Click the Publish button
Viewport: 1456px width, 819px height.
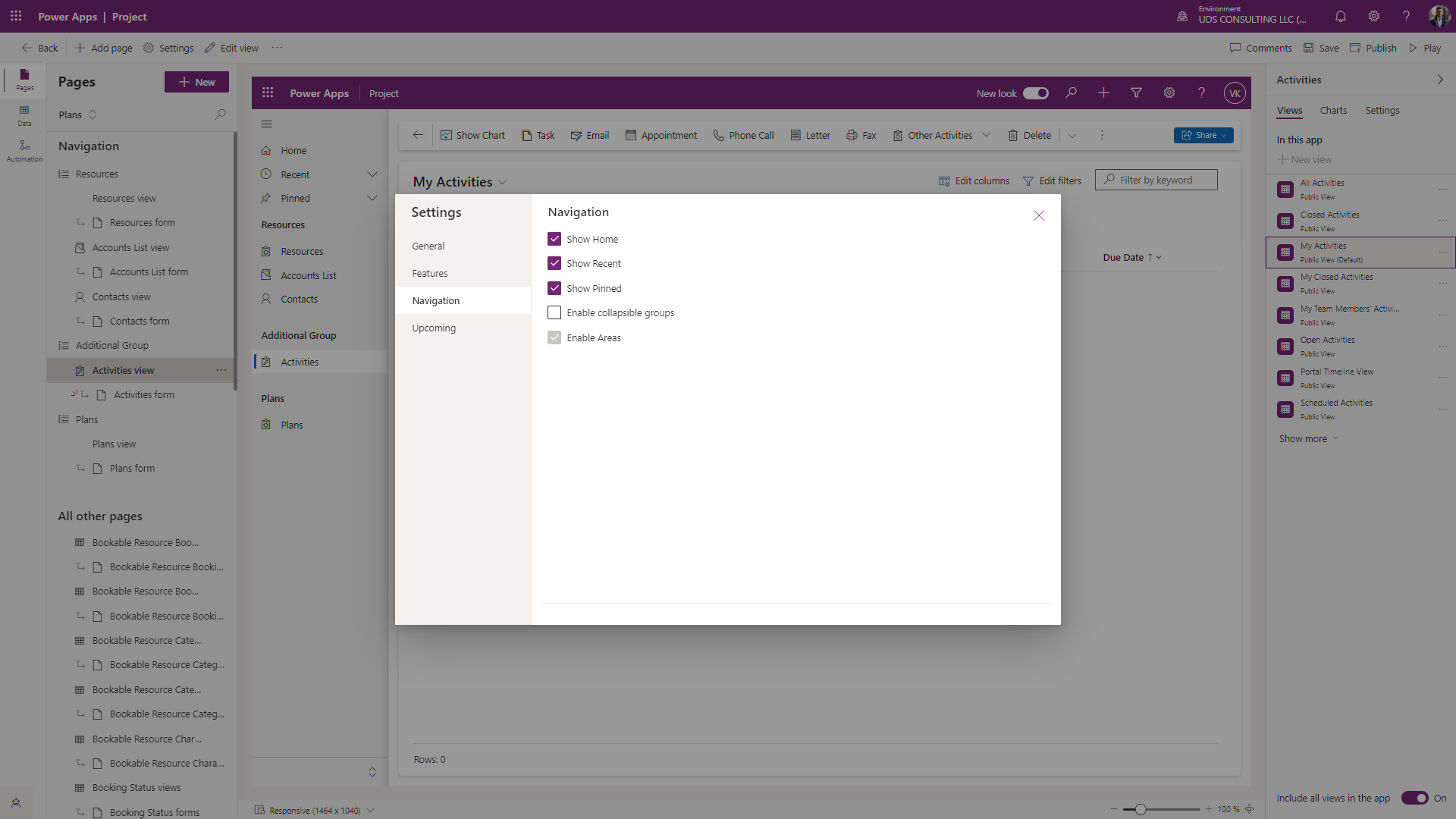(x=1373, y=48)
